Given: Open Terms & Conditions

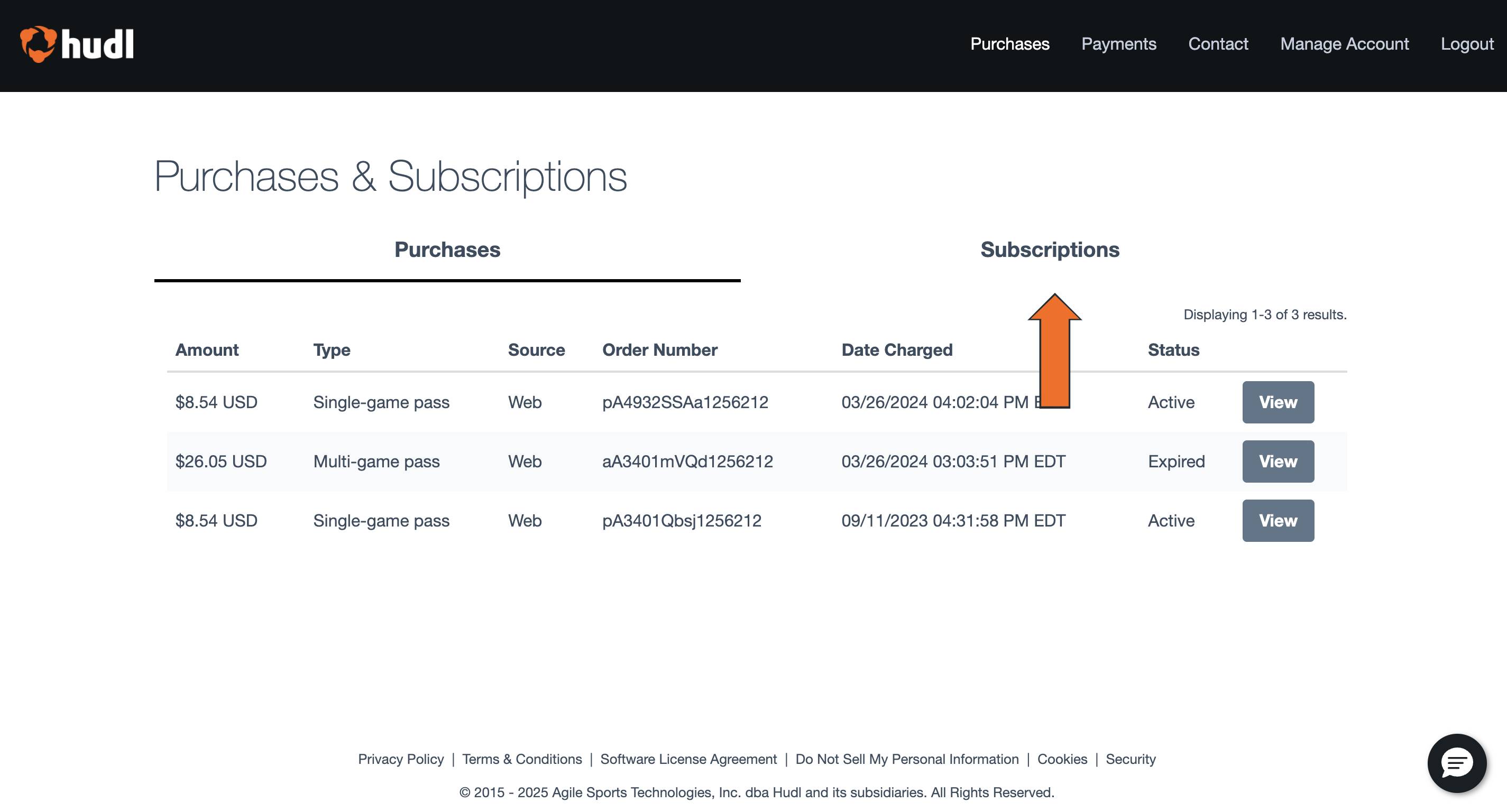Looking at the screenshot, I should (522, 759).
